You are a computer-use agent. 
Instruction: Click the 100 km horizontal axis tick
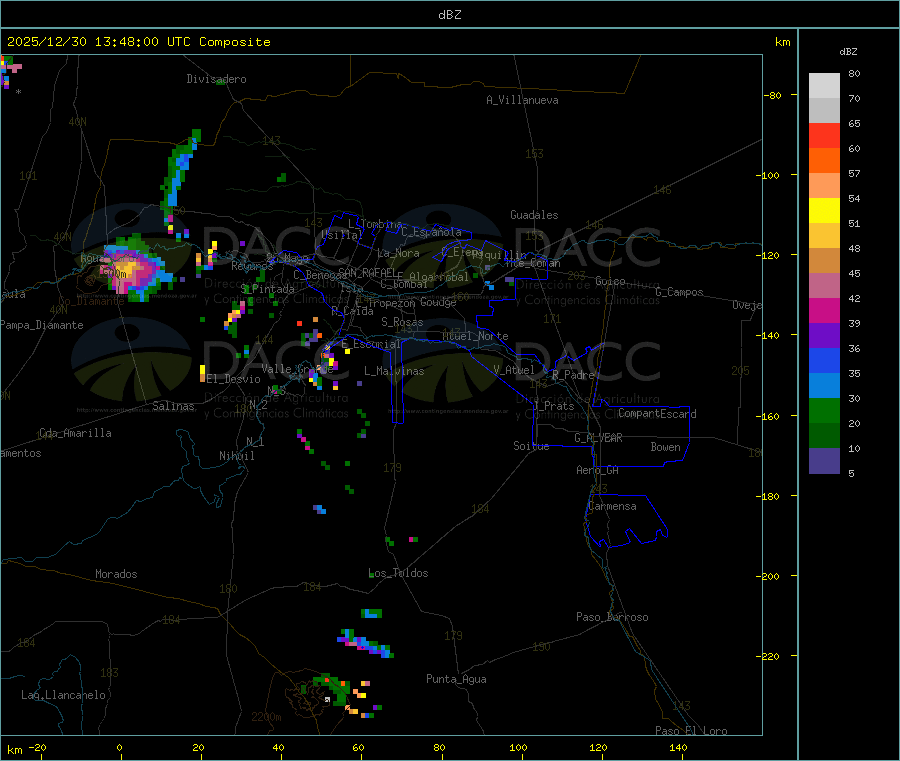tap(518, 747)
